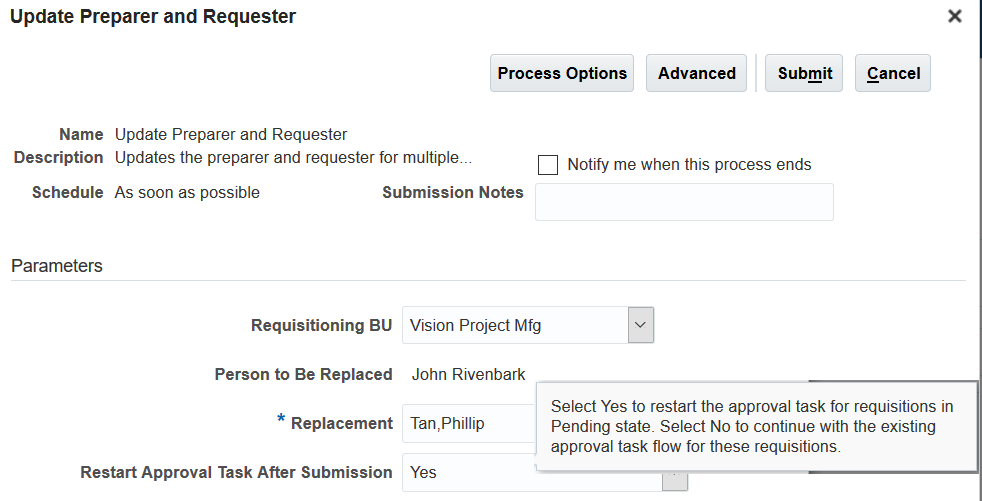Open Process Options
This screenshot has height=501, width=982.
coord(562,73)
